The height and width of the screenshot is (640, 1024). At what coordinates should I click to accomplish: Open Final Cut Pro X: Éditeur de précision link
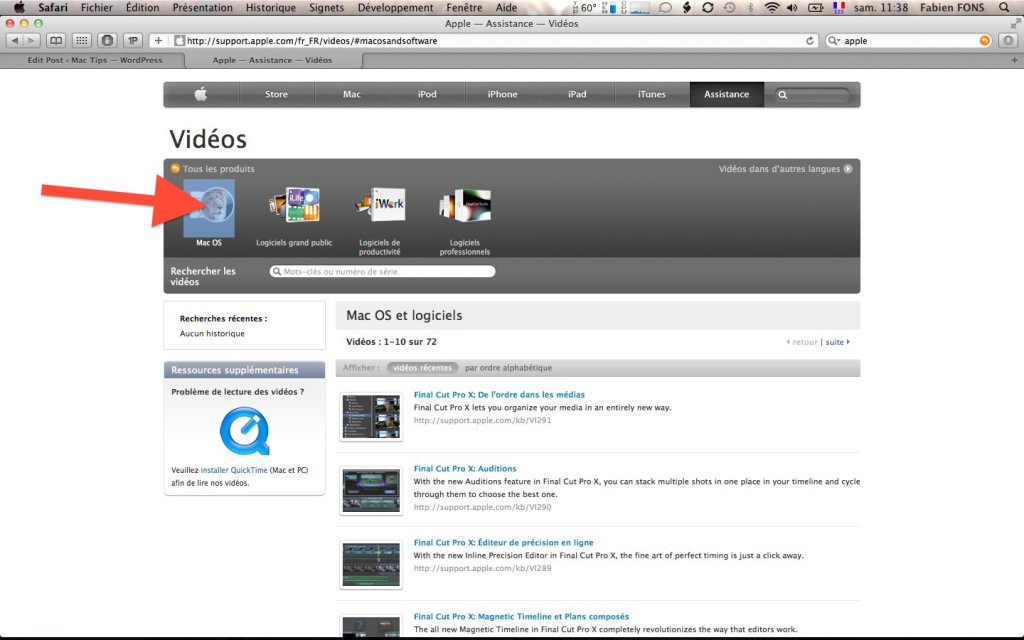504,542
